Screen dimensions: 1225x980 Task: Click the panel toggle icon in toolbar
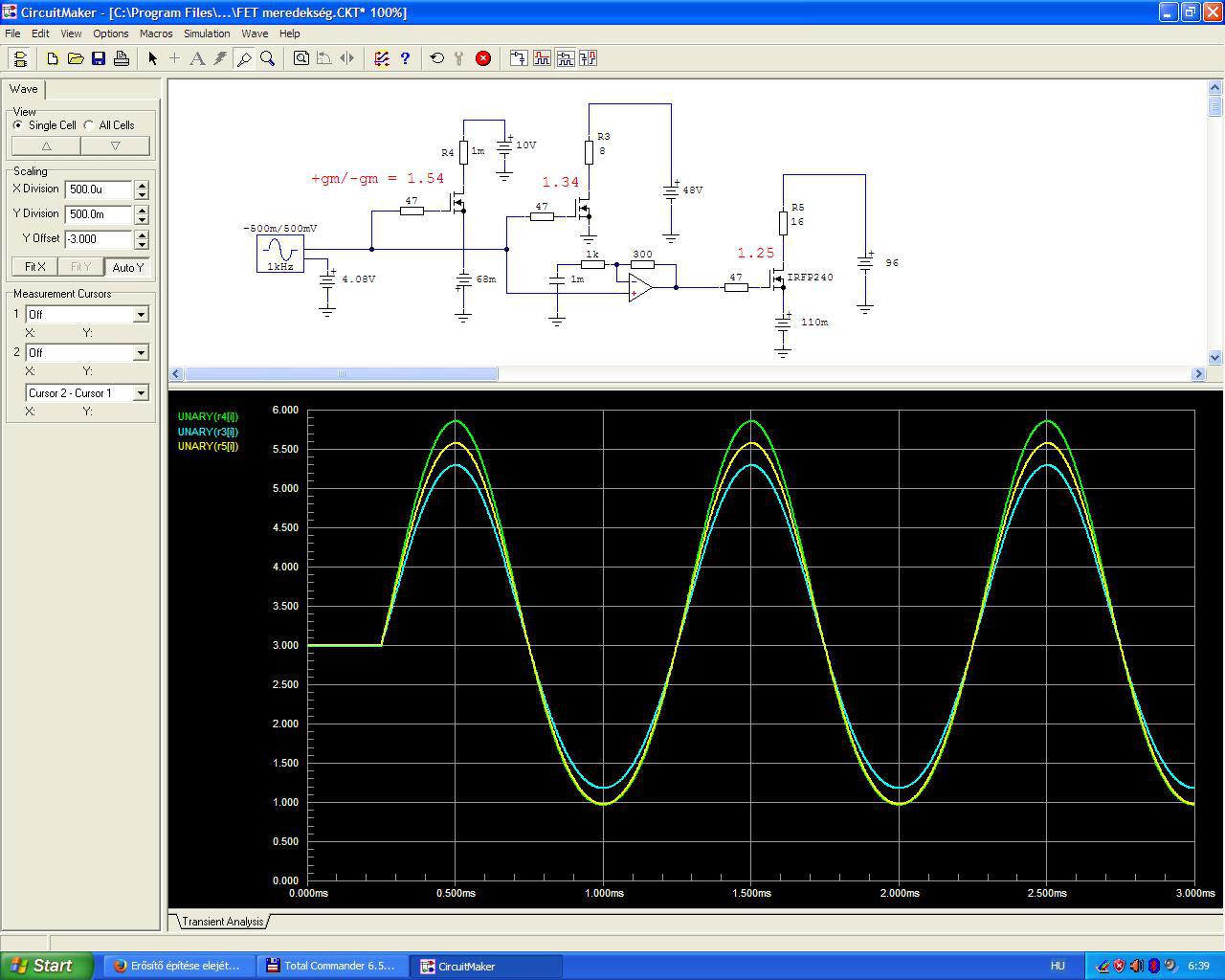pos(20,58)
